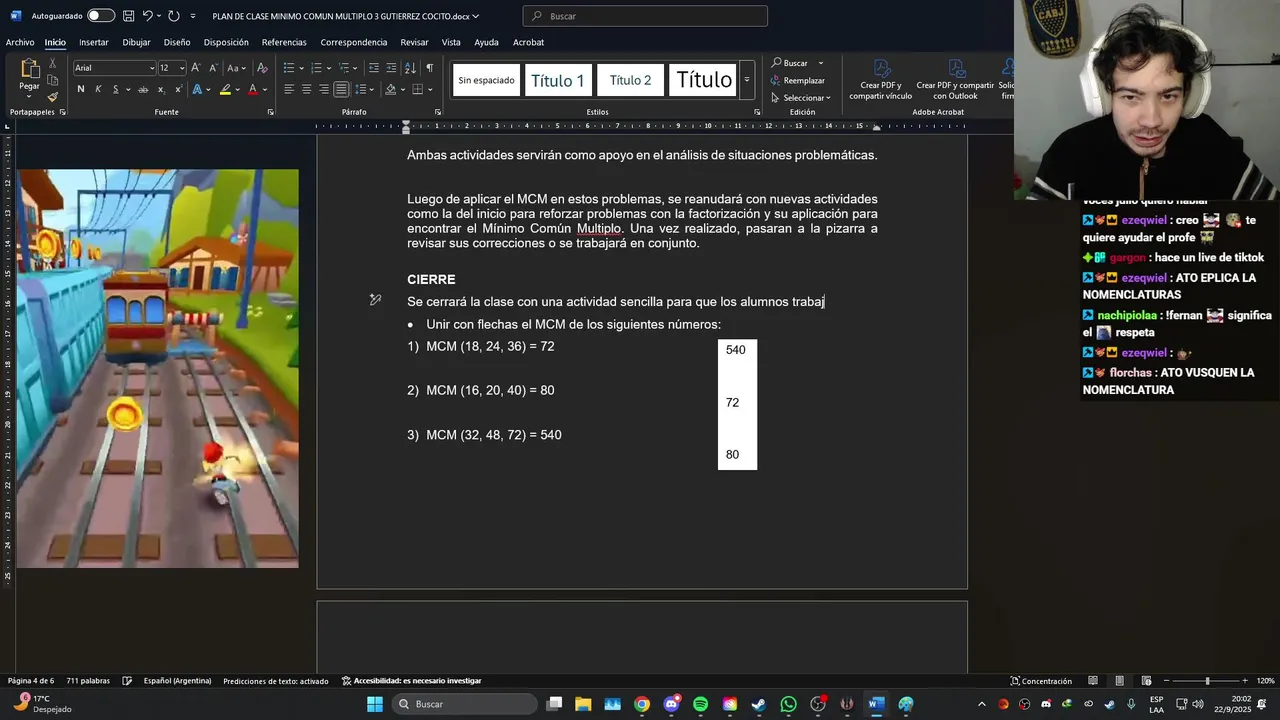Click the Buscar find button in Edición
The width and height of the screenshot is (1280, 720).
tap(790, 63)
